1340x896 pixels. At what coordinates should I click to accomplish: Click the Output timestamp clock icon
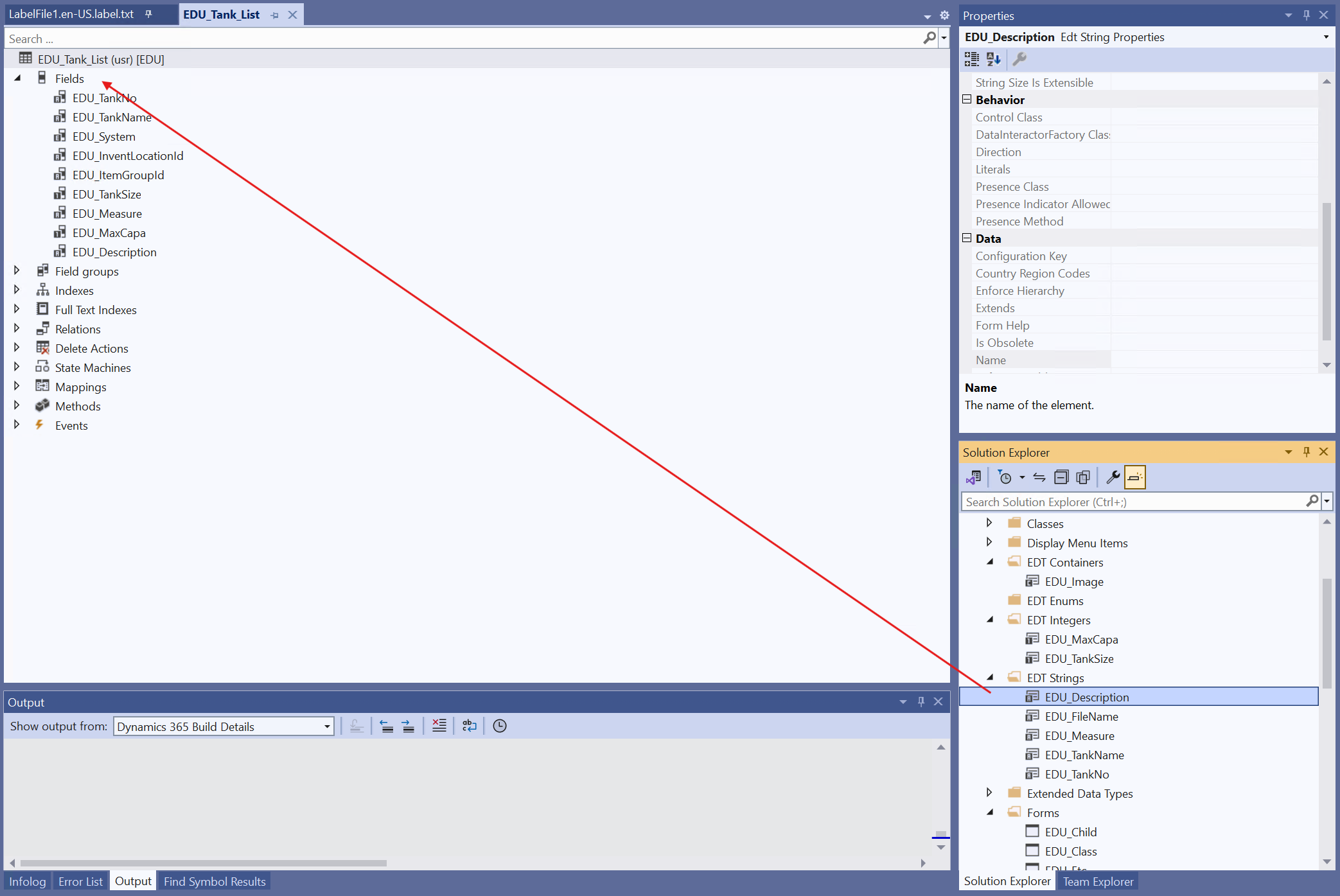click(500, 726)
